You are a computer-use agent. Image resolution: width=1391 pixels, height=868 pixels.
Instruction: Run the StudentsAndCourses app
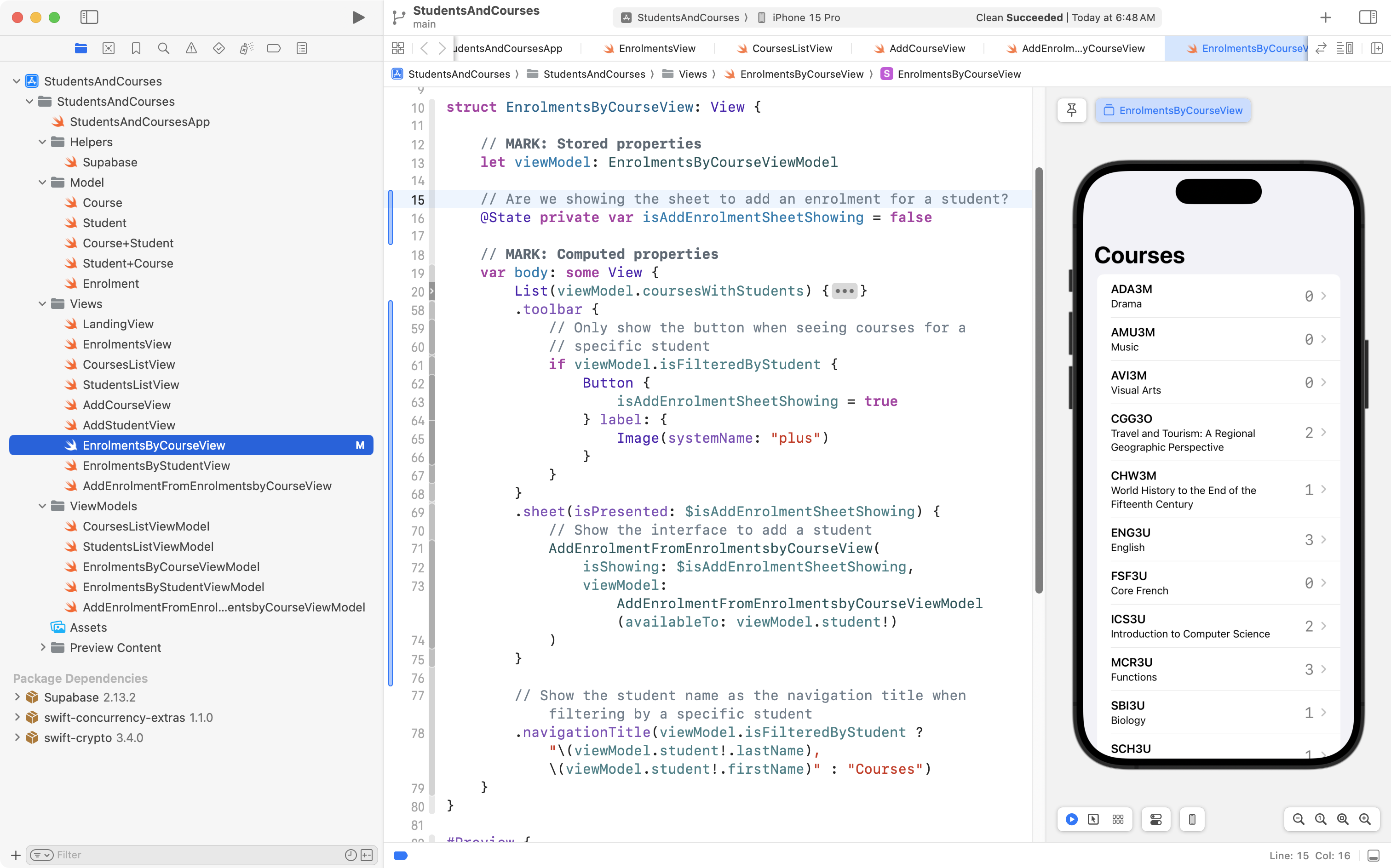coord(358,17)
